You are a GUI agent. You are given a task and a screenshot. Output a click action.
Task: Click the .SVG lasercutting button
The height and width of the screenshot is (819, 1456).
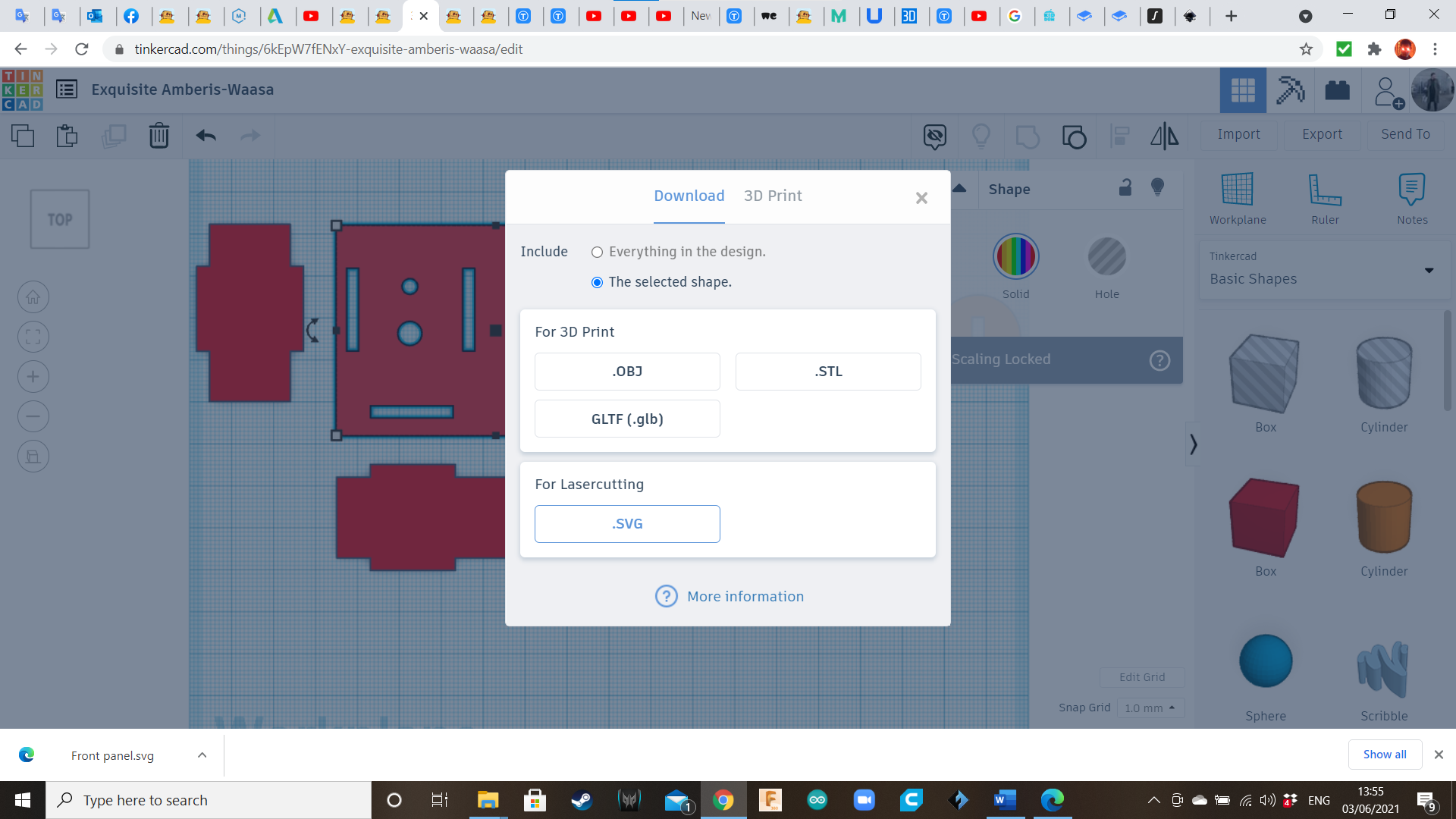pos(627,524)
